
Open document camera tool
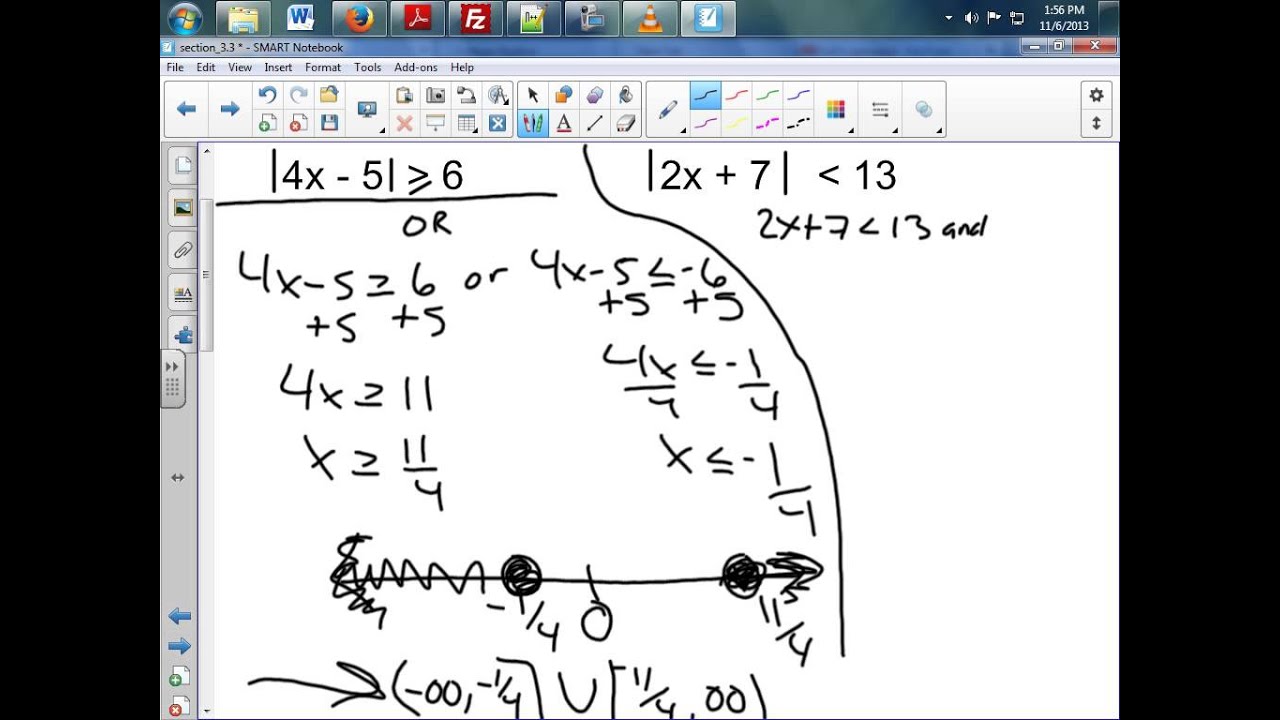point(466,95)
